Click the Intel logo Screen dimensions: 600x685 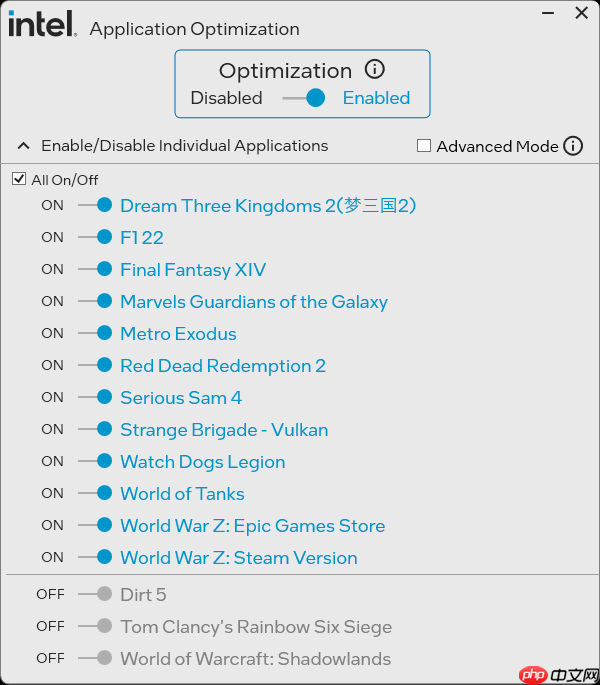tap(42, 24)
